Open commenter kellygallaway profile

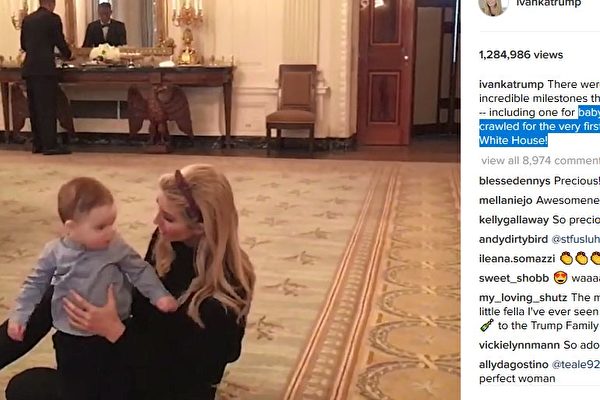click(514, 220)
